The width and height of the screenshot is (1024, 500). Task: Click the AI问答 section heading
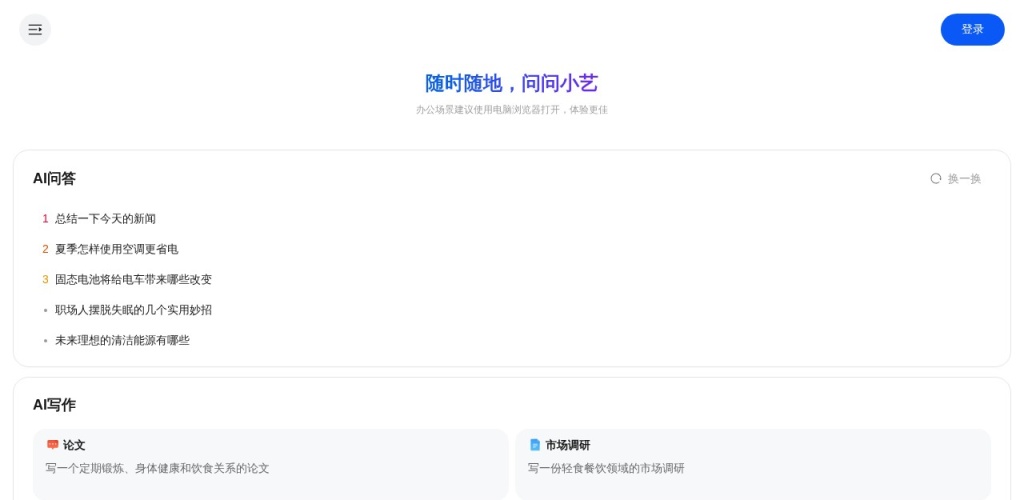point(54,179)
